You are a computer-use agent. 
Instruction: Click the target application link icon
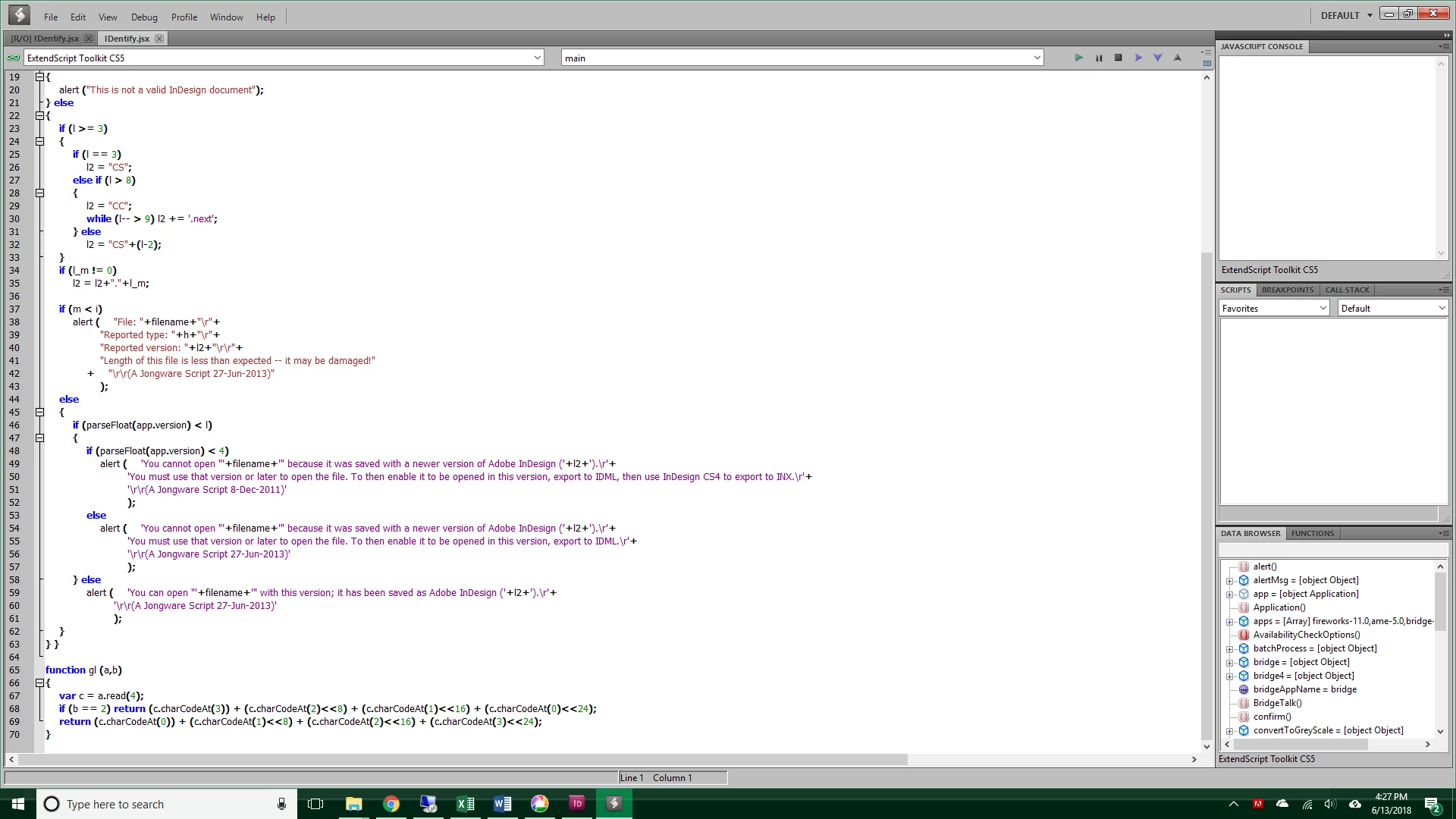point(13,58)
